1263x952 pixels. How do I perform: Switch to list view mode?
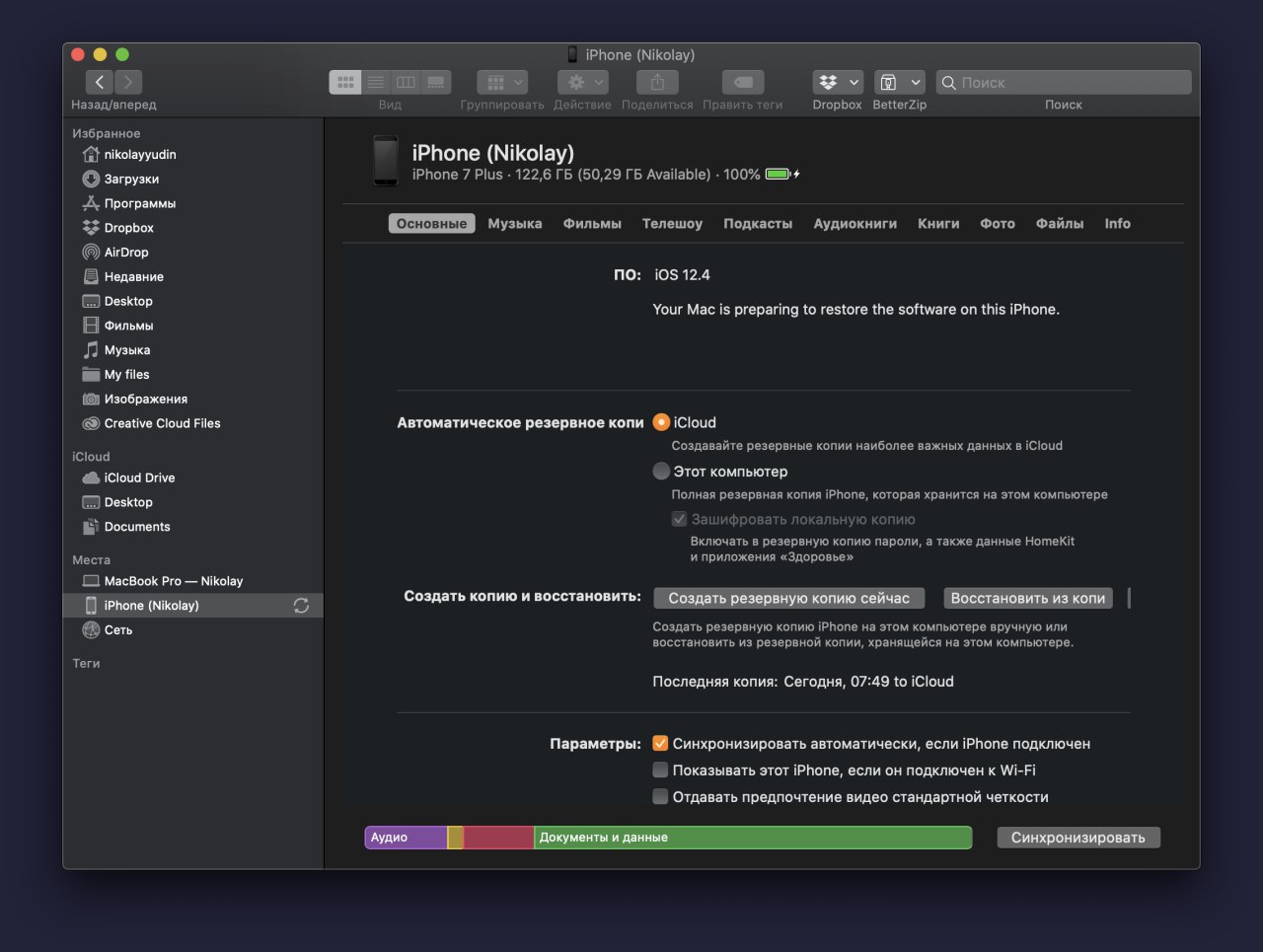point(376,82)
